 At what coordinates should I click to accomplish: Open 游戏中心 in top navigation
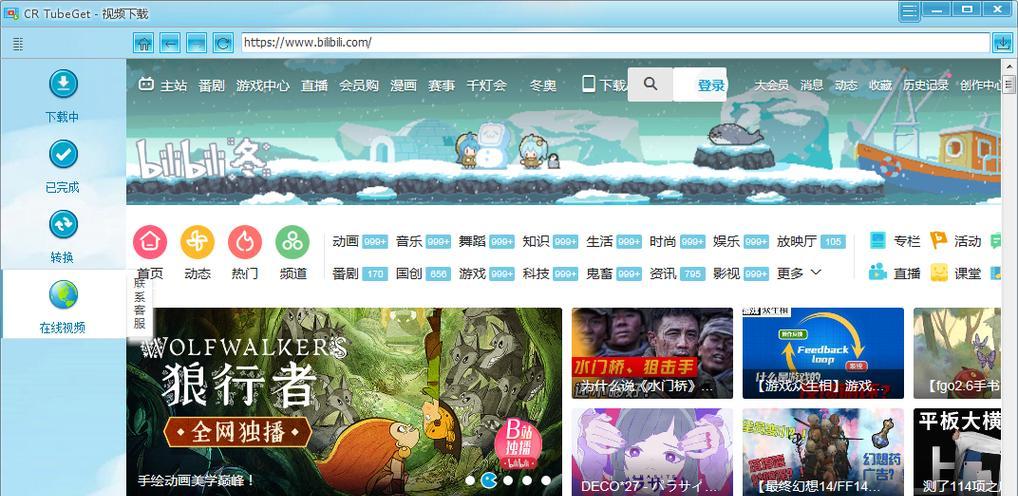(x=262, y=85)
